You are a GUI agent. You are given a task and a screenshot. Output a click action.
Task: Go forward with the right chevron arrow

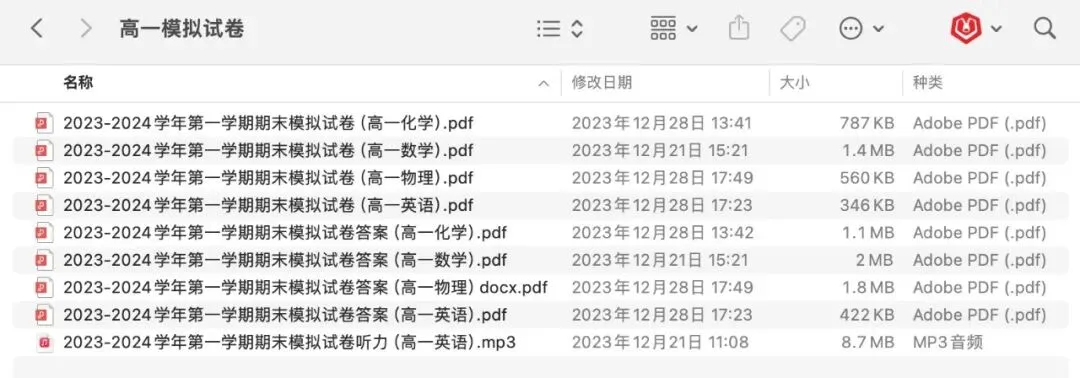(85, 28)
